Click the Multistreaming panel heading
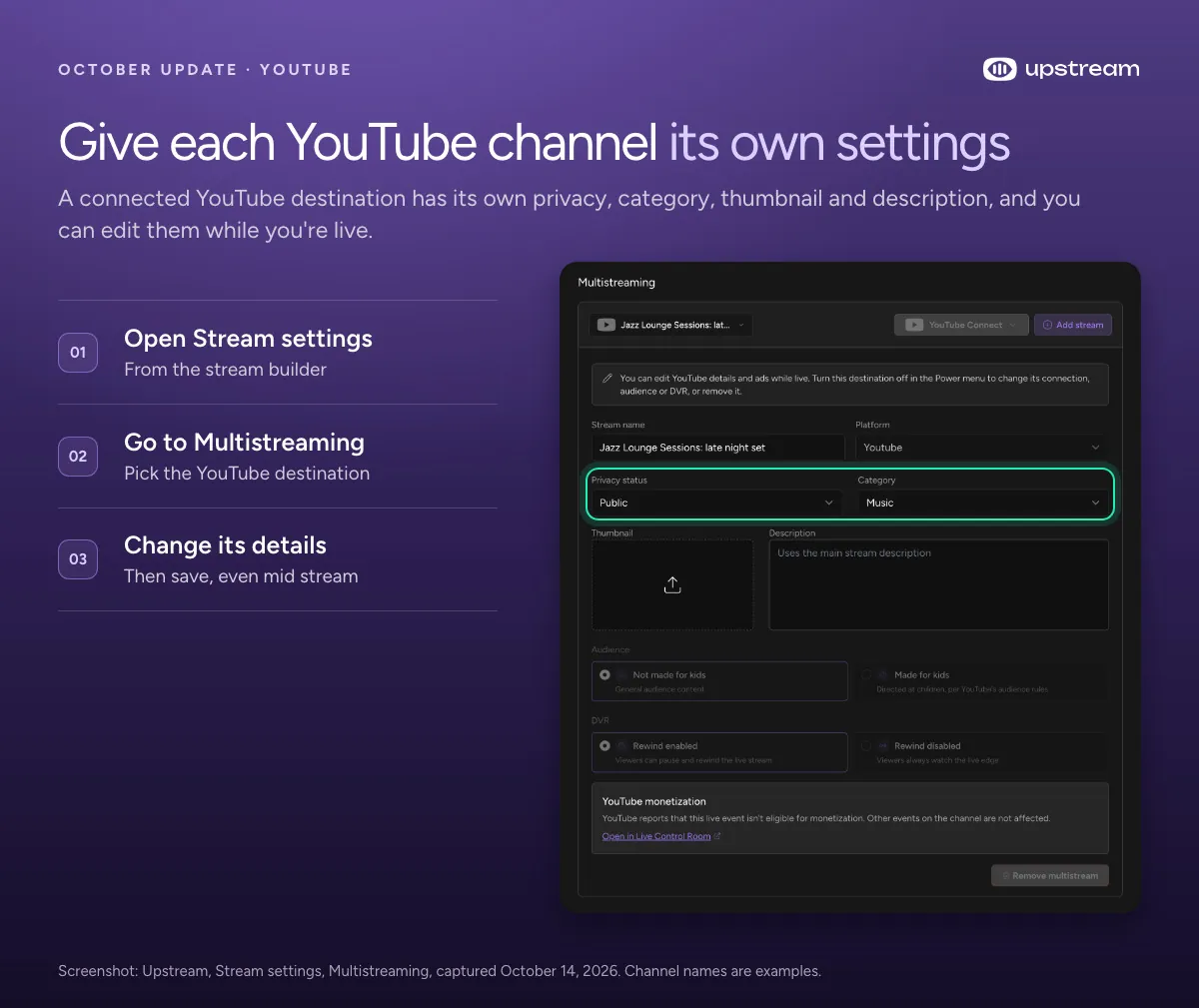Screen dimensions: 1199x1008 [616, 283]
